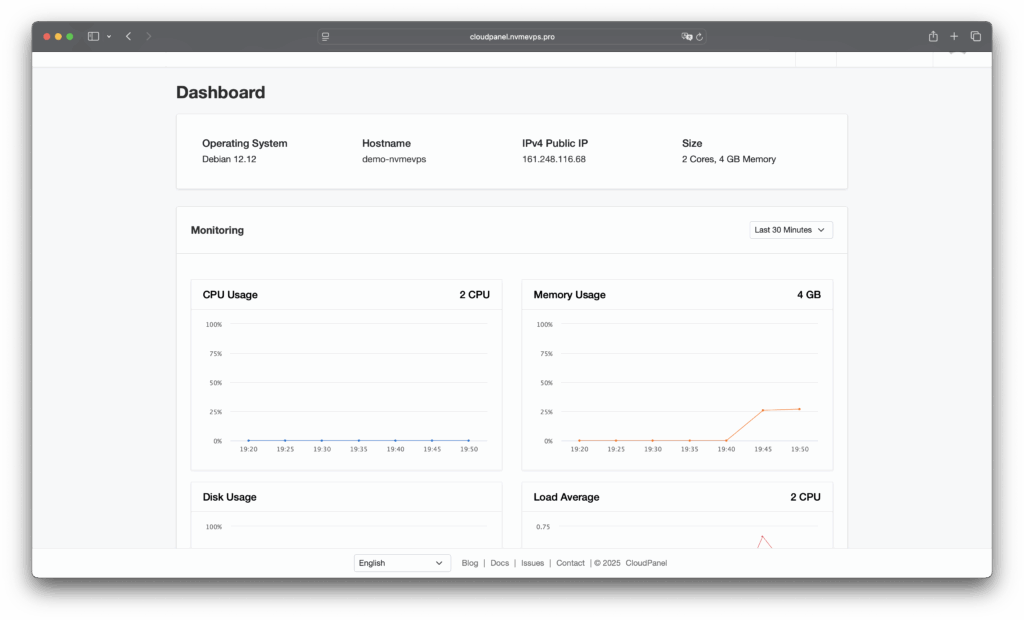This screenshot has height=620, width=1024.
Task: Click the browser back arrow
Action: click(x=128, y=36)
